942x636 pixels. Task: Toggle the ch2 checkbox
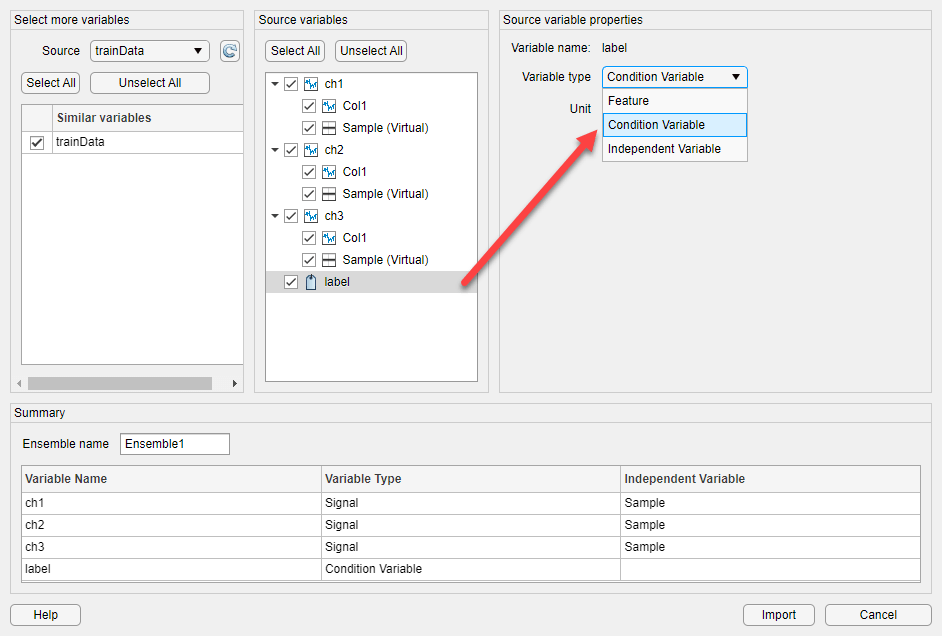291,150
